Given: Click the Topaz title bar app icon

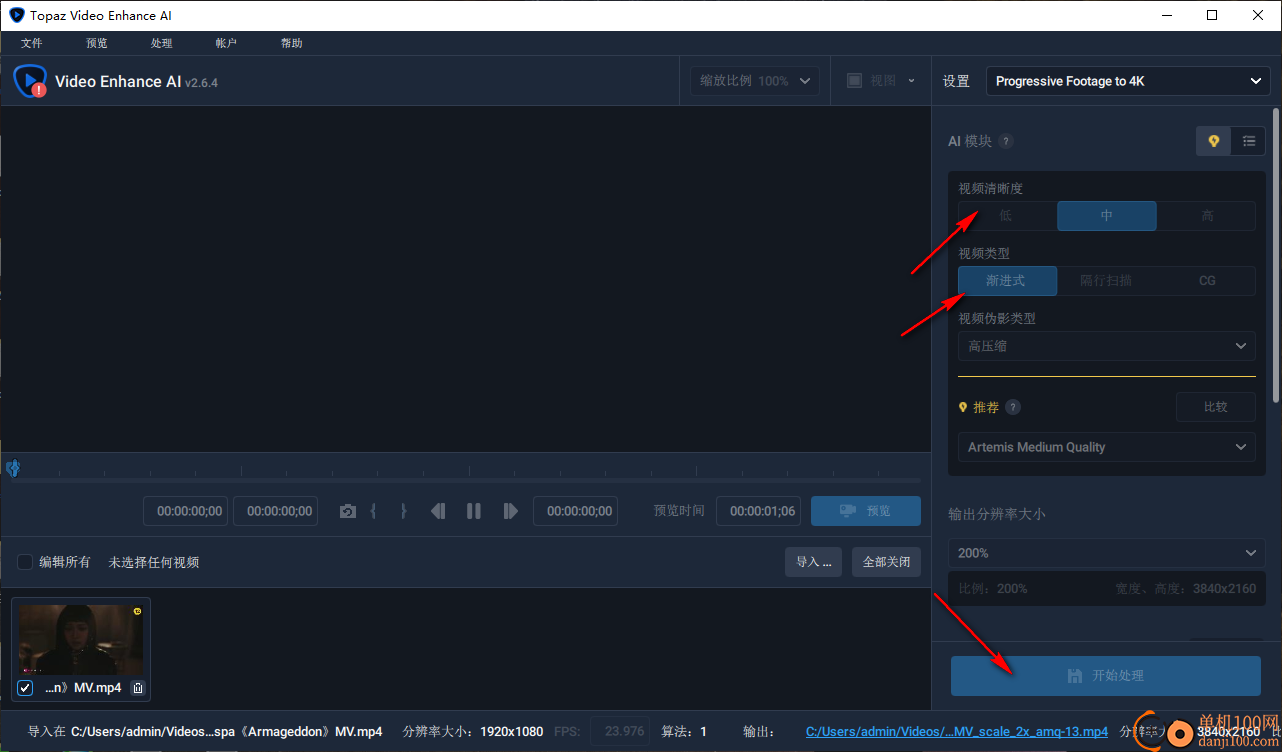Looking at the screenshot, I should pyautogui.click(x=16, y=15).
